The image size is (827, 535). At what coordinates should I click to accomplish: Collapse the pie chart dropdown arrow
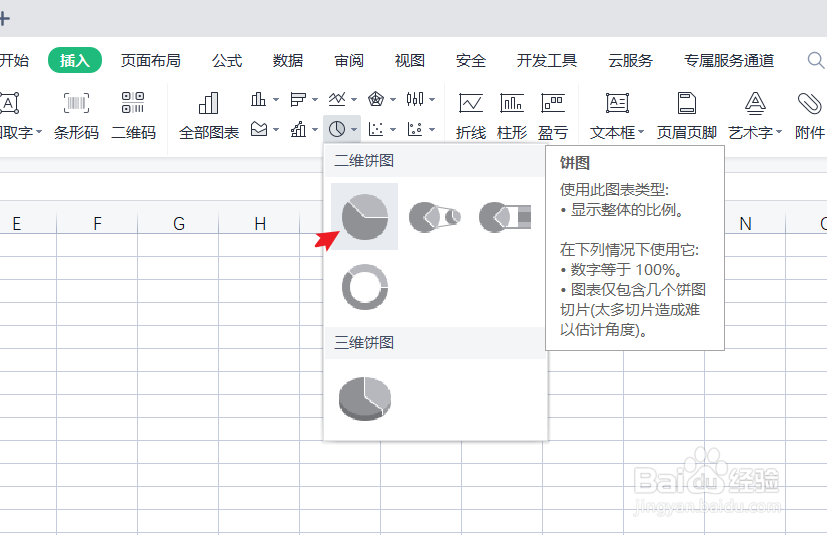354,129
